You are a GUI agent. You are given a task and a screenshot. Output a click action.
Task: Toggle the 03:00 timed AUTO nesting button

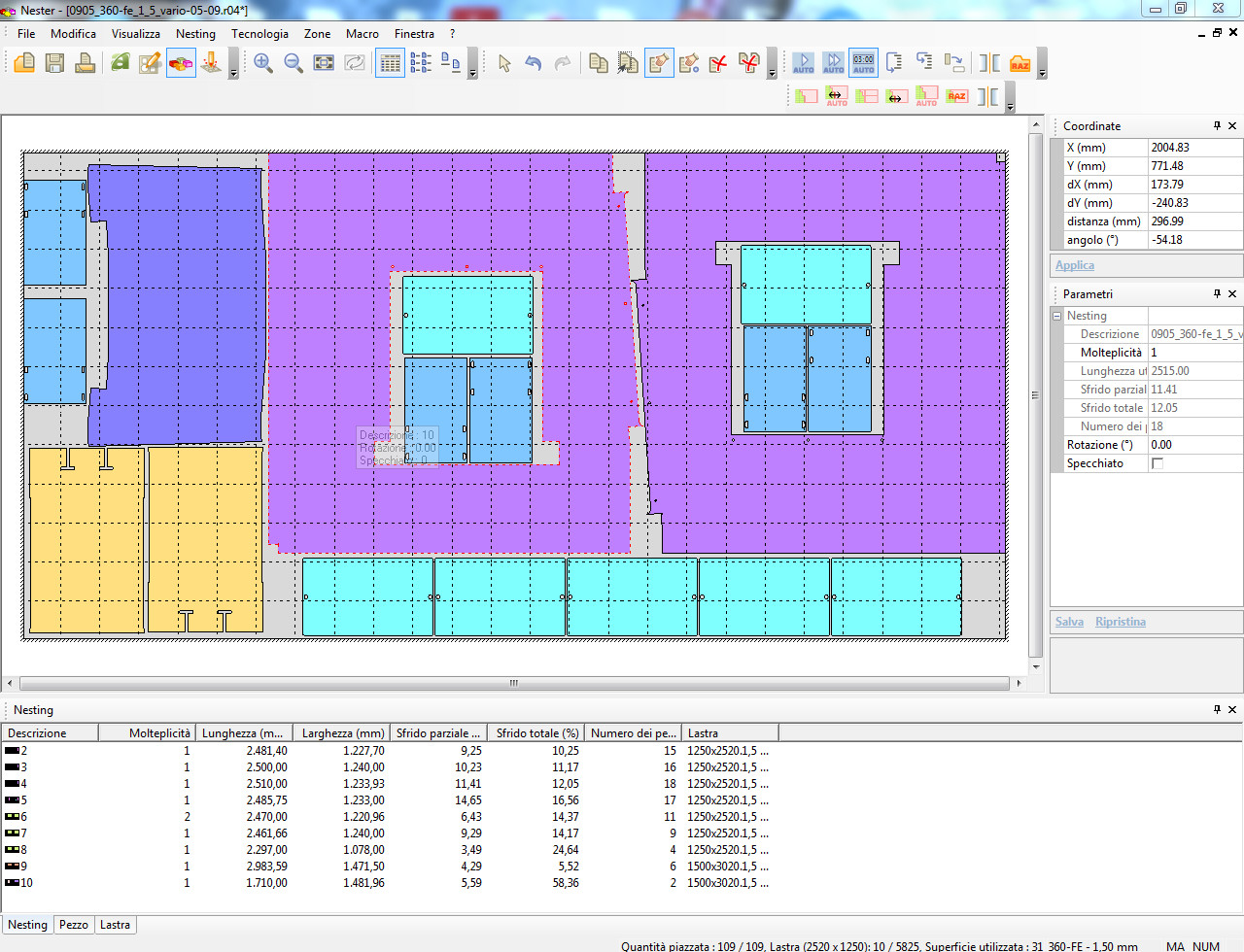tap(864, 63)
